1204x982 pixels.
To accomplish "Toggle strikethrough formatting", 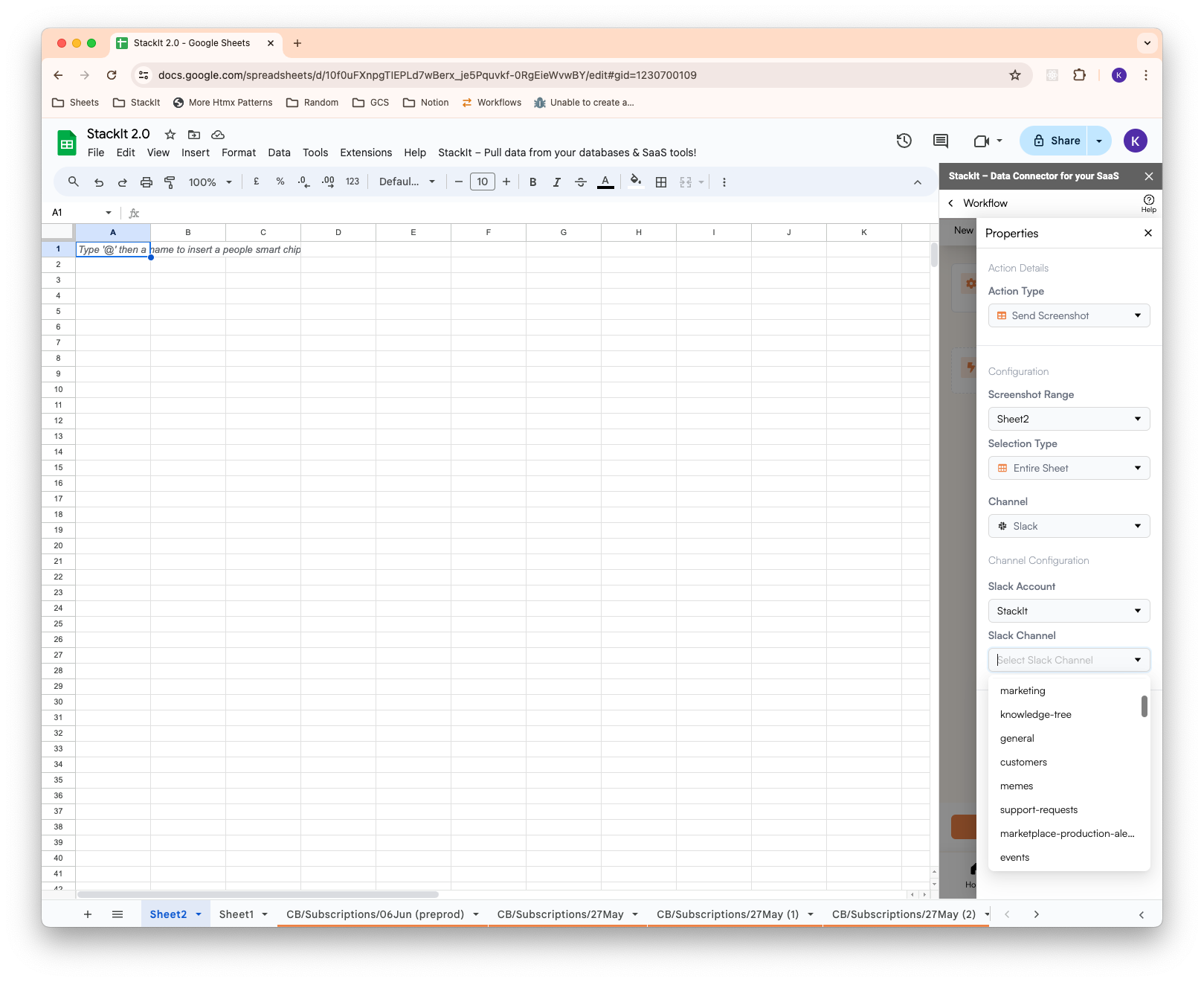I will coord(581,182).
